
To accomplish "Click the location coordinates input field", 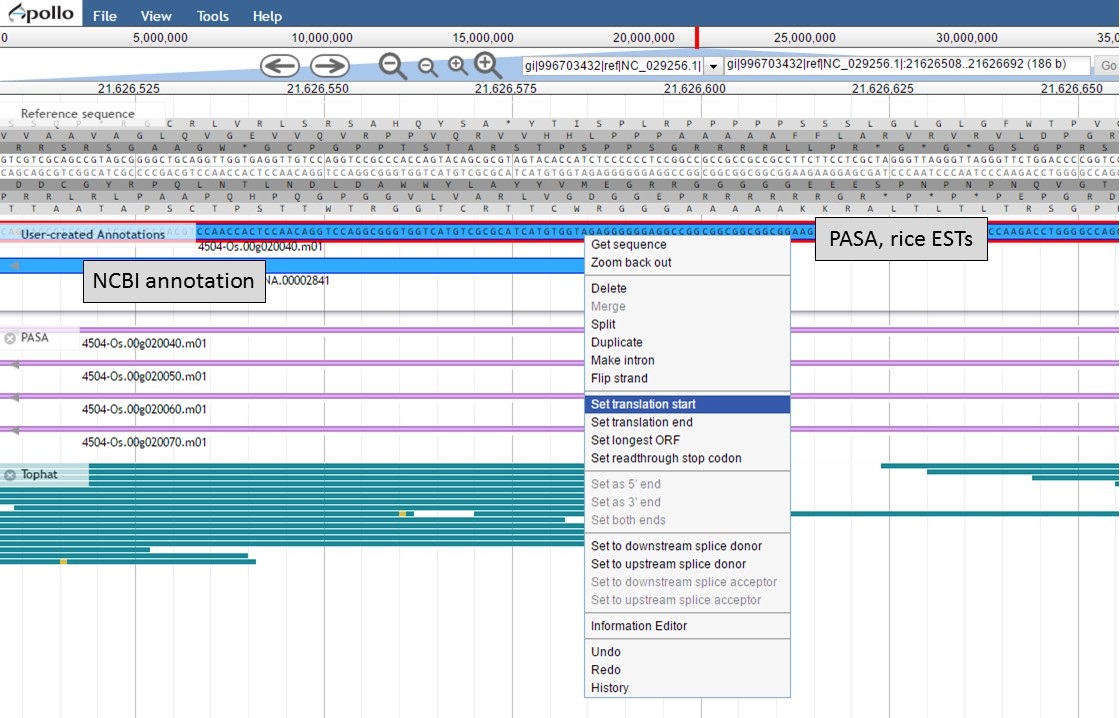I will 907,65.
